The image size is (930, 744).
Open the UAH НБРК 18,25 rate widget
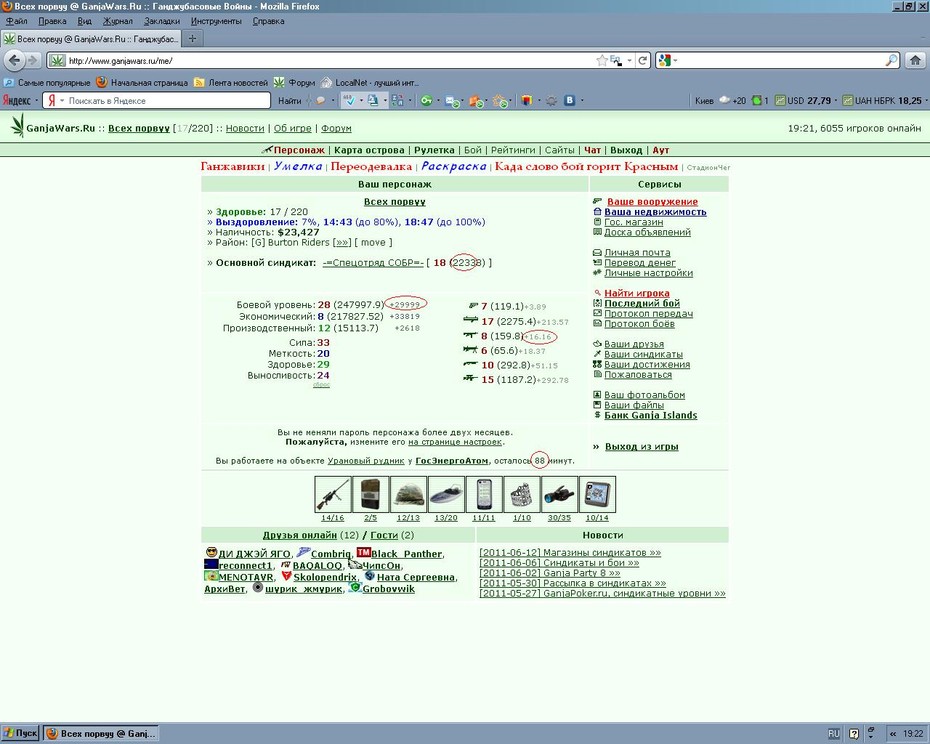882,101
